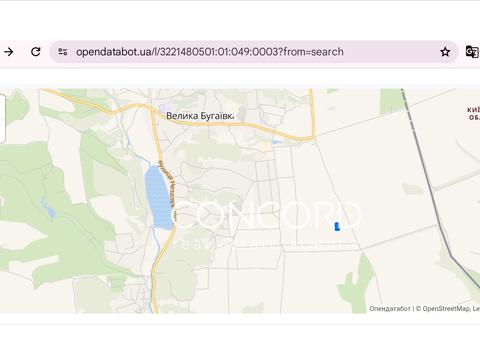Click the large blue lake on map

(159, 198)
